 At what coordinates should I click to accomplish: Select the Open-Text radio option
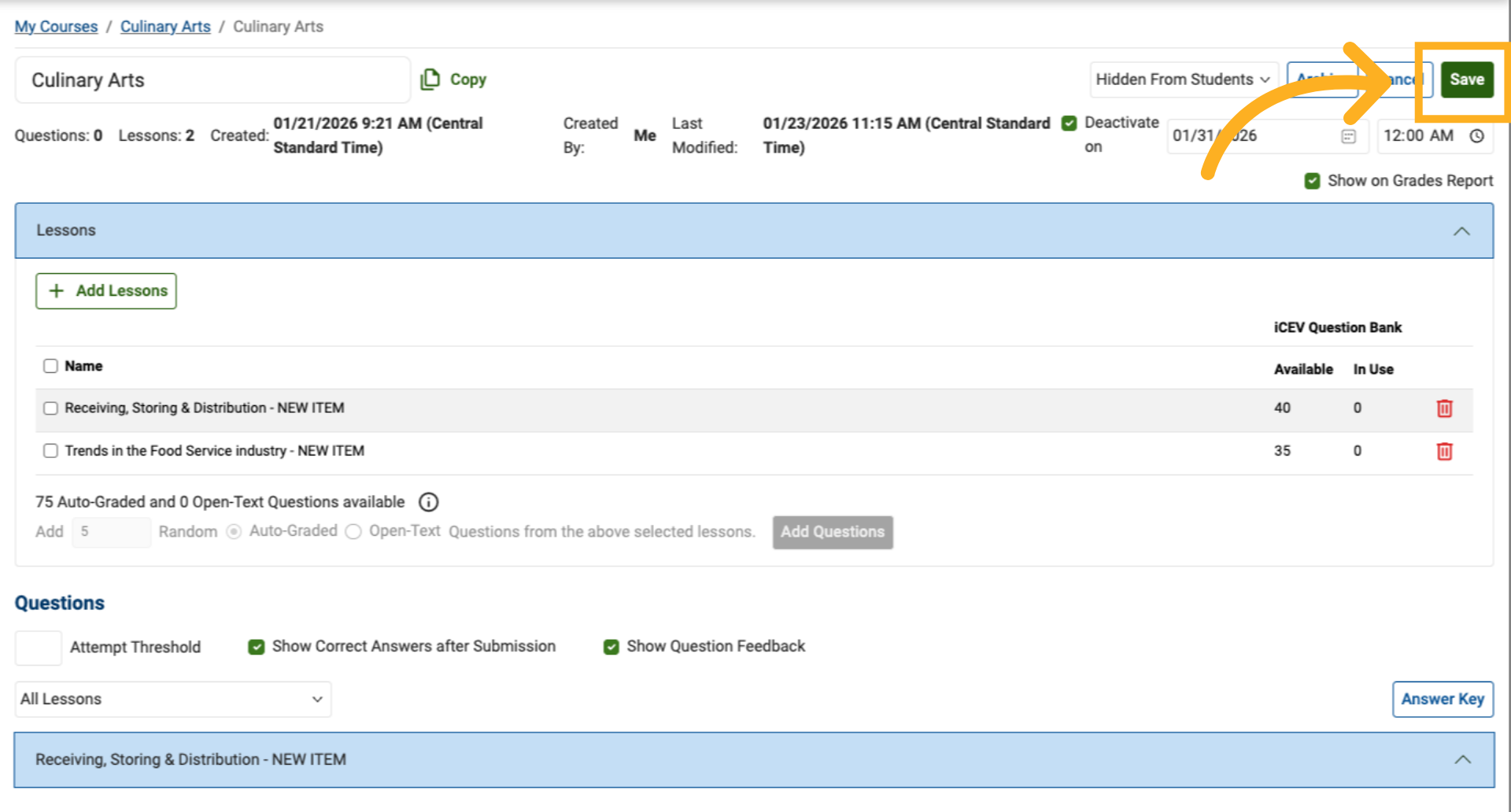click(354, 532)
